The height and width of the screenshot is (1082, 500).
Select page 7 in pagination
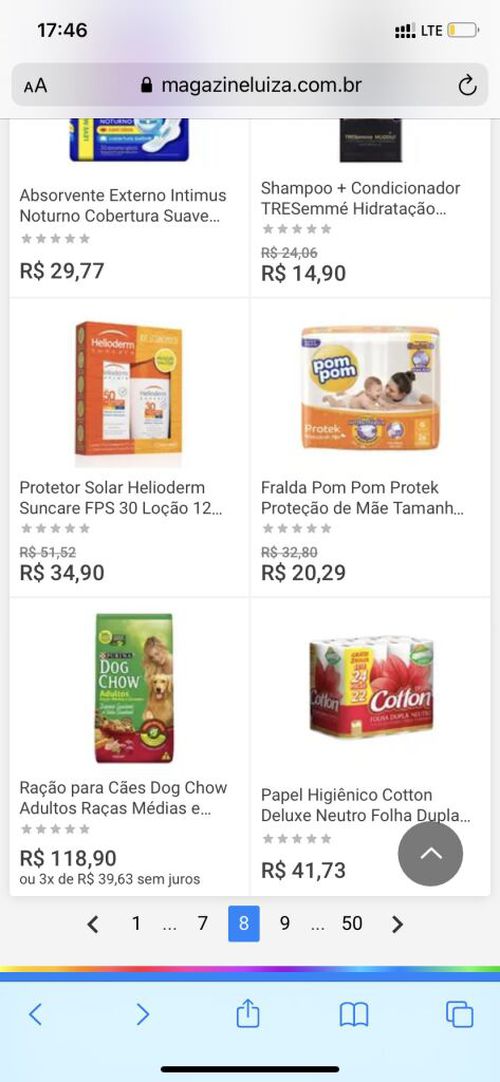tap(202, 923)
